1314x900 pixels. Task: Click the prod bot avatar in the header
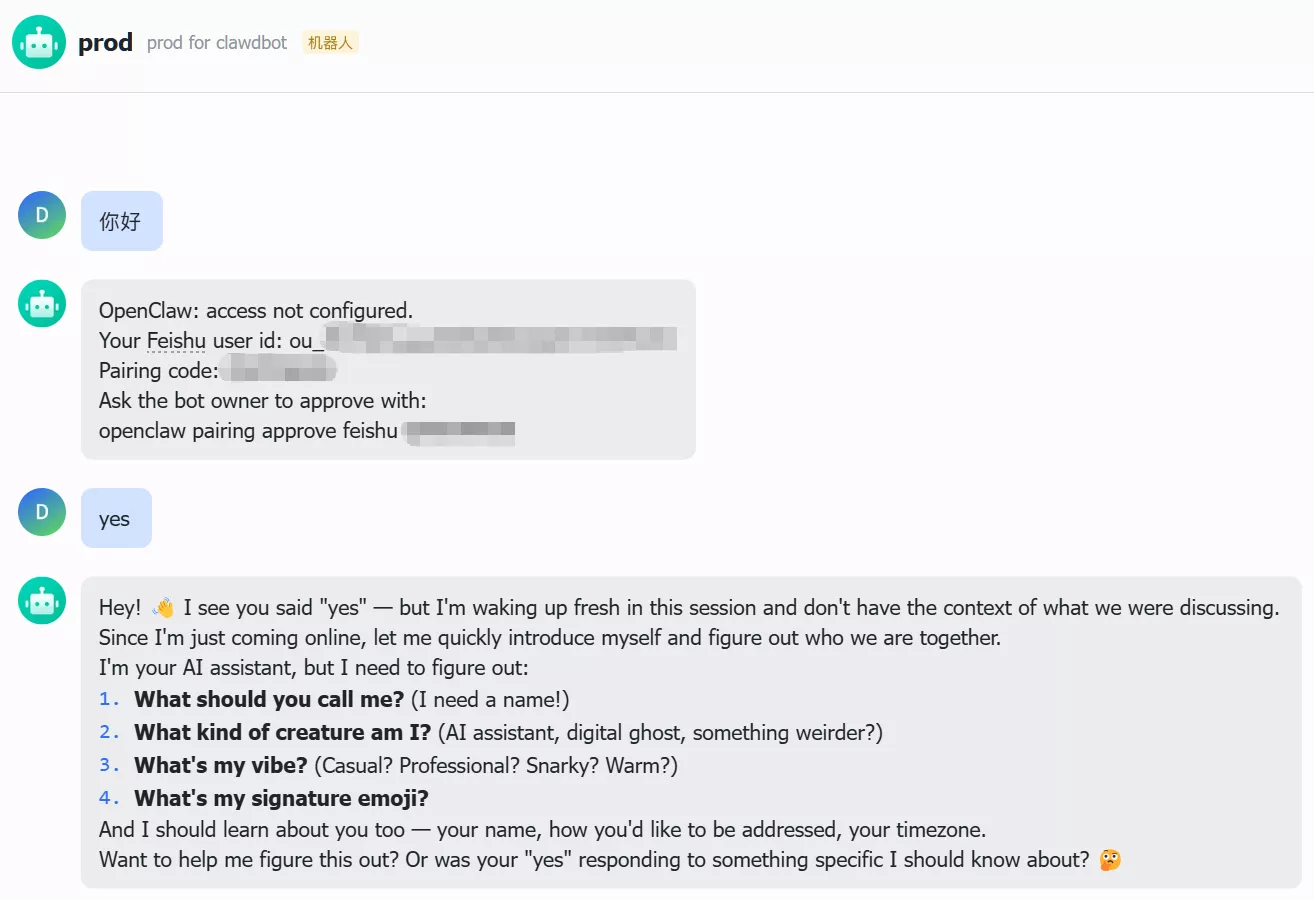40,42
